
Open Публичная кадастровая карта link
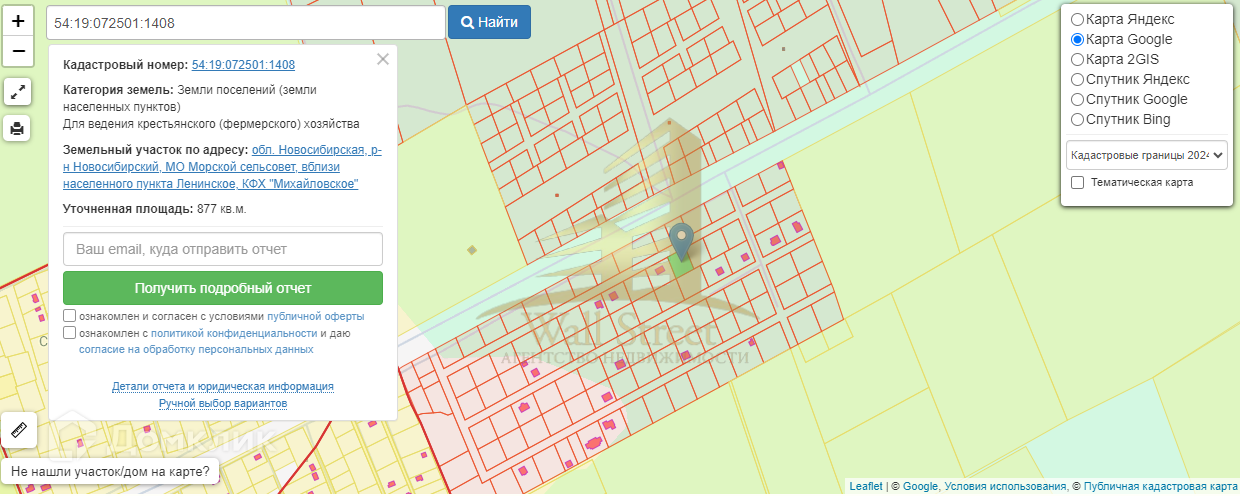click(x=1160, y=487)
